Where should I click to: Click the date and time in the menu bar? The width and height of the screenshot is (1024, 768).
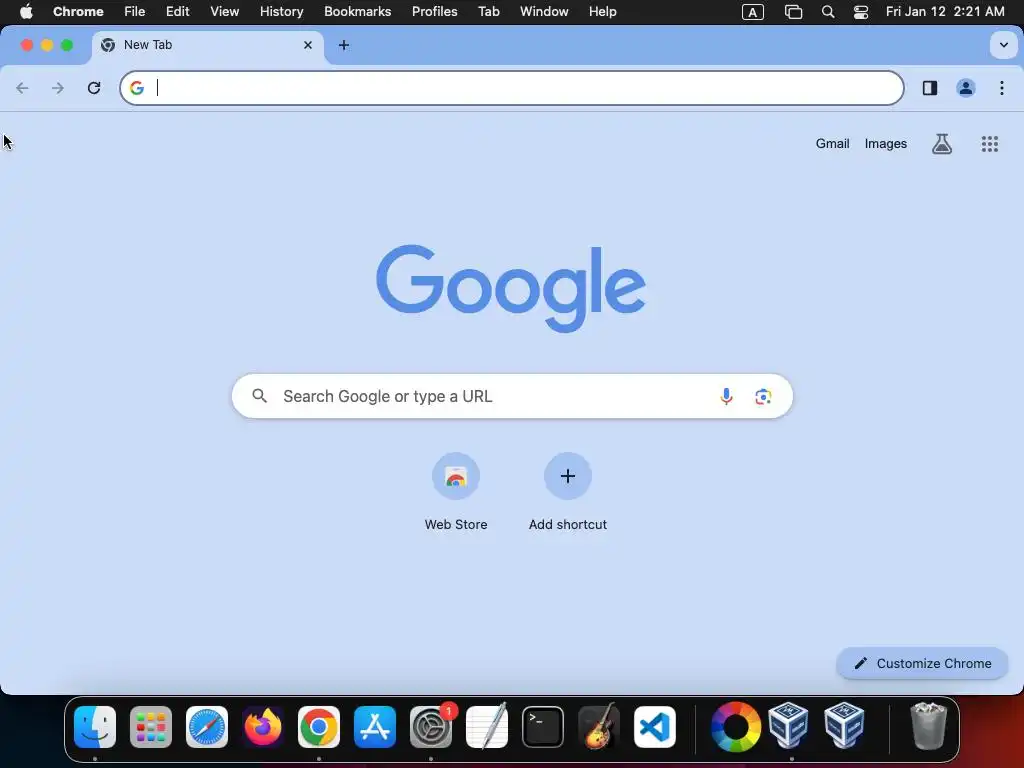click(945, 12)
